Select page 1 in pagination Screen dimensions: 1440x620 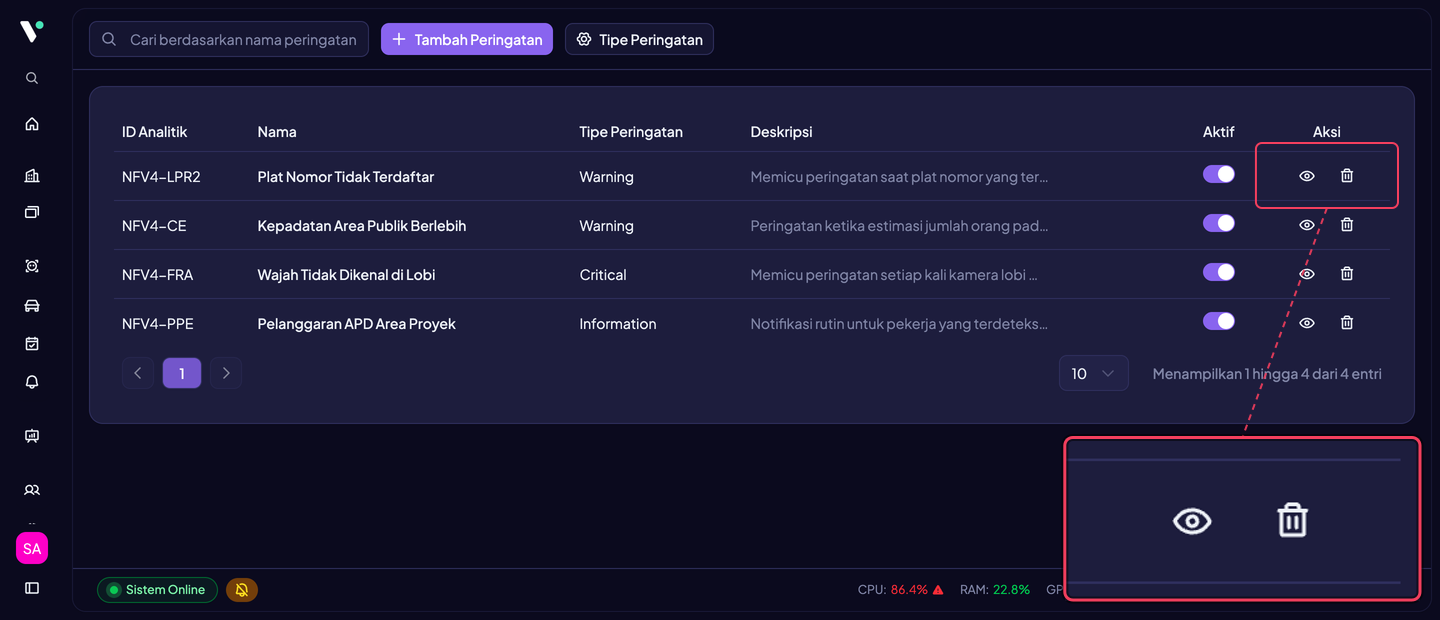182,373
